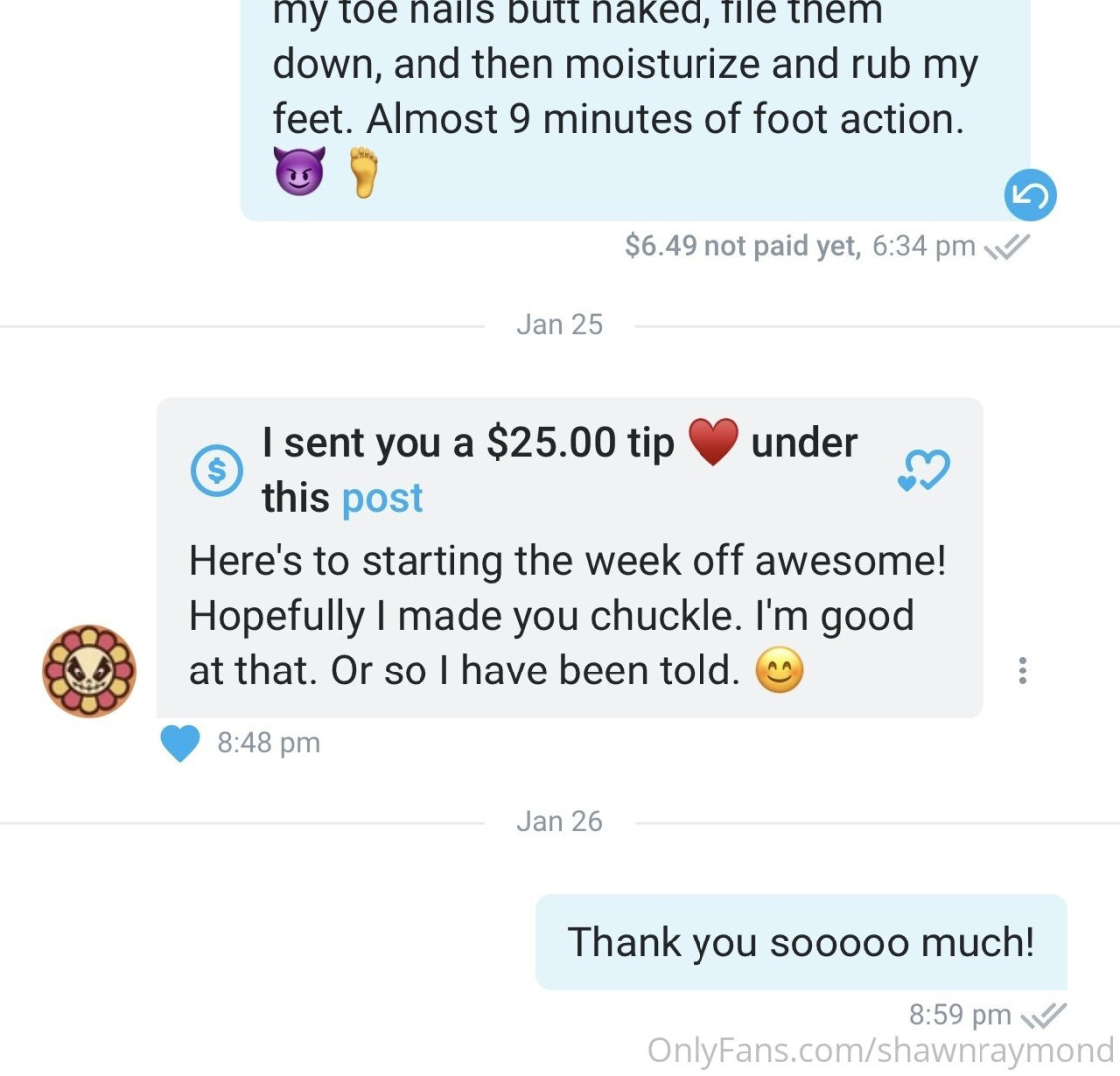Tap the dollar sign tip icon
The height and width of the screenshot is (1076, 1120).
216,470
